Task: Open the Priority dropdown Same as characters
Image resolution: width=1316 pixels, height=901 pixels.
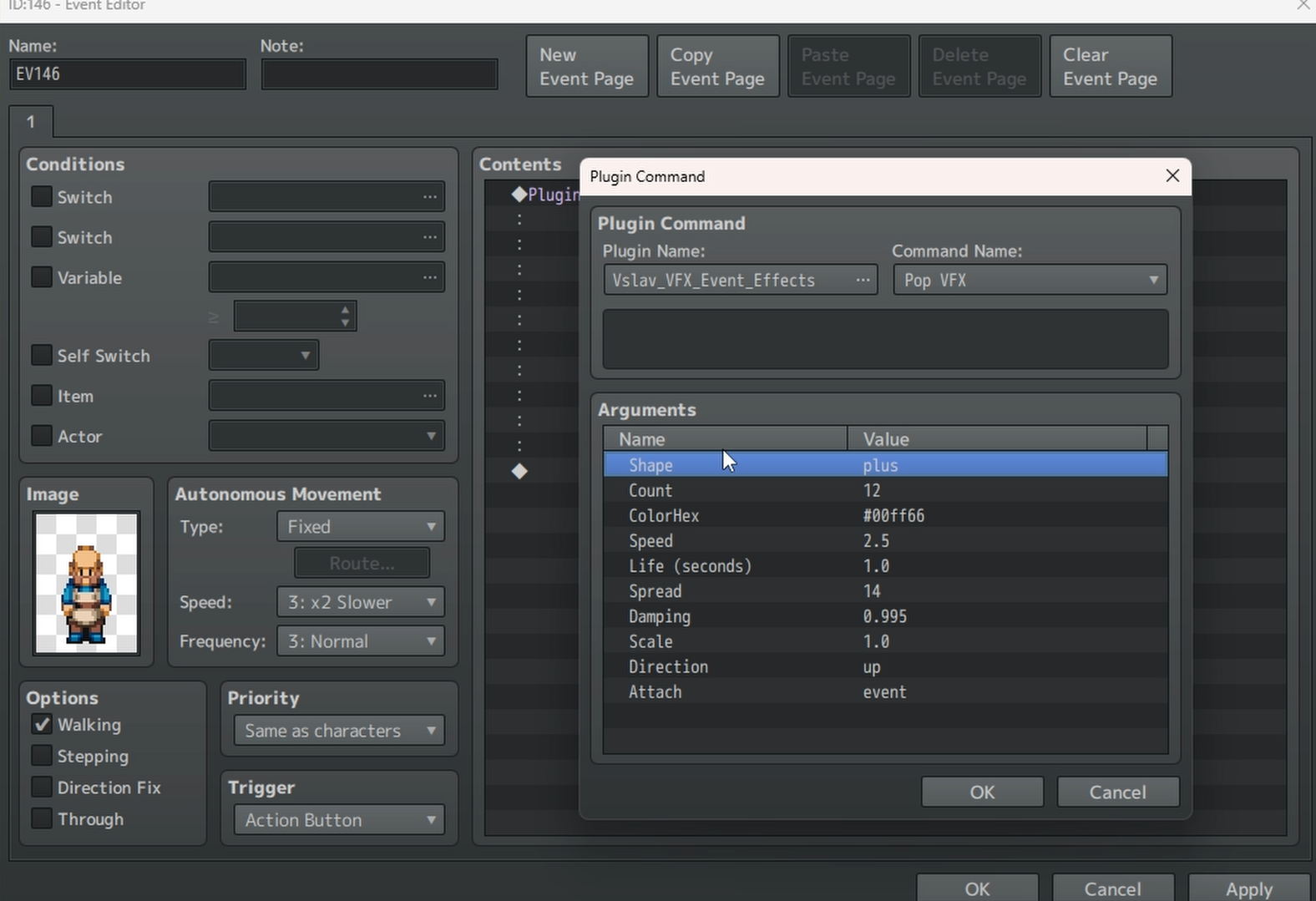Action: pyautogui.click(x=339, y=731)
